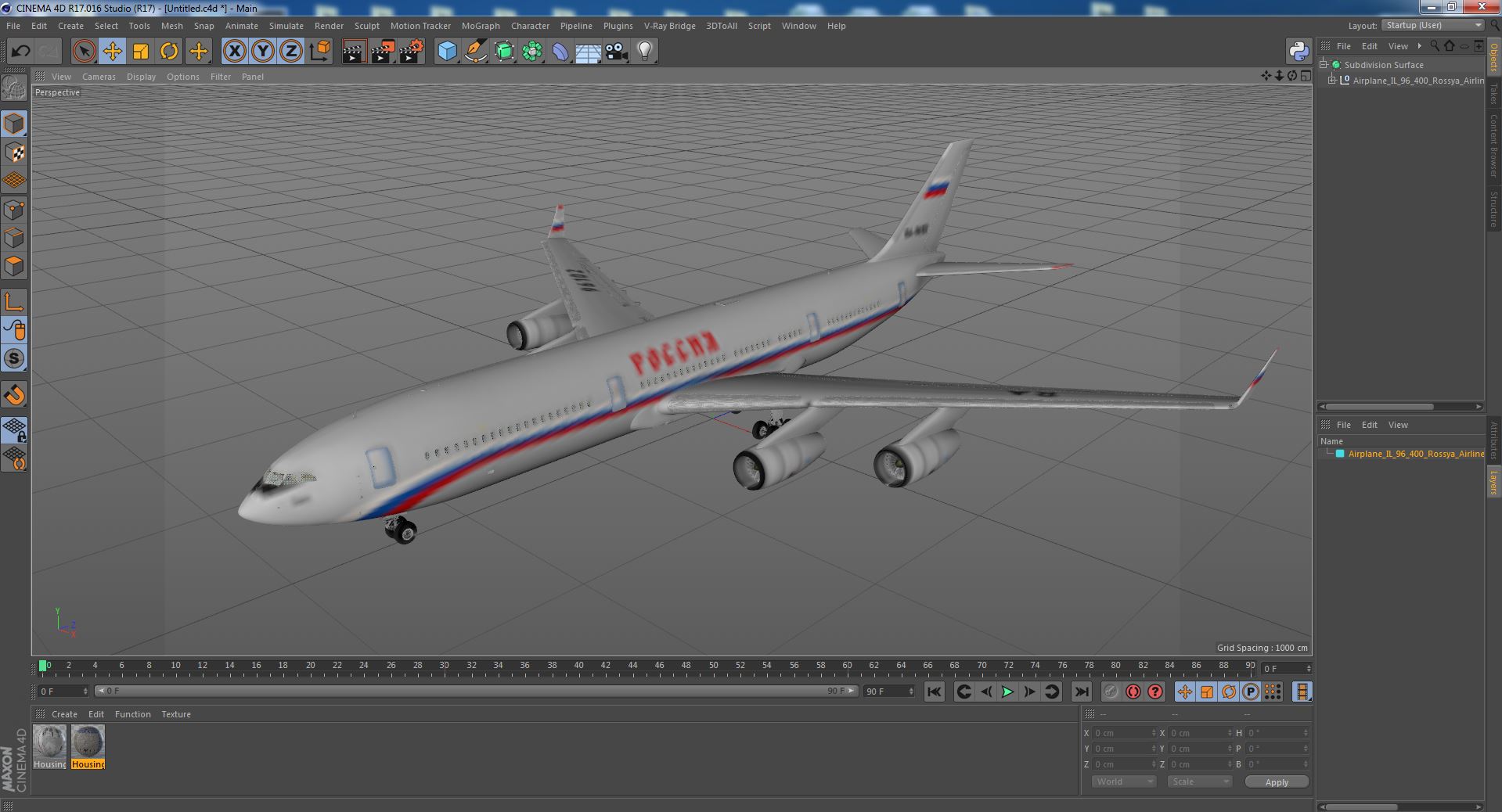Click Record Active Objects button
Image resolution: width=1502 pixels, height=812 pixels.
tap(1111, 692)
